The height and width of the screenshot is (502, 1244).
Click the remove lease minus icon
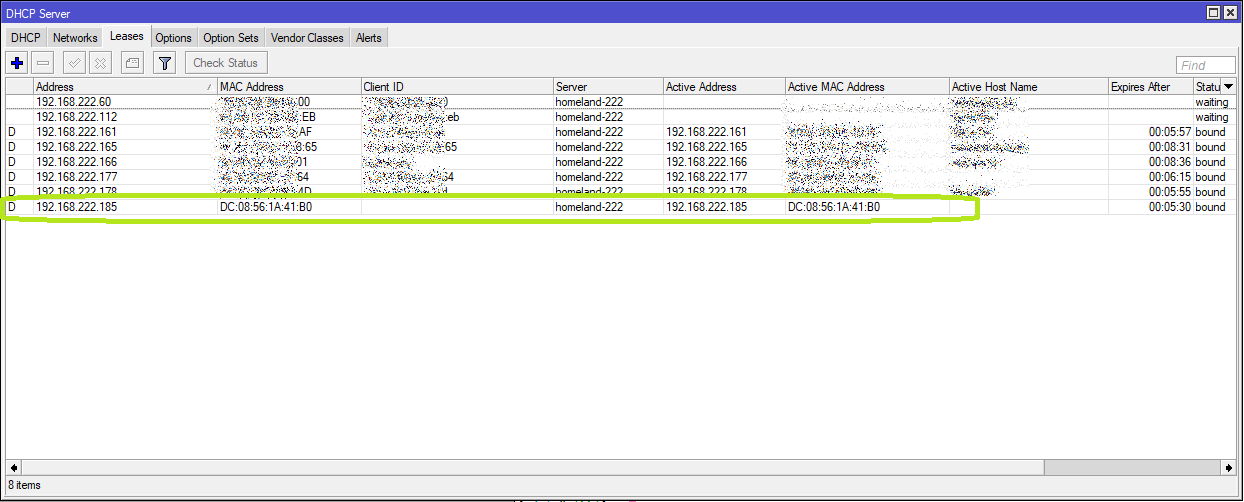click(x=43, y=63)
